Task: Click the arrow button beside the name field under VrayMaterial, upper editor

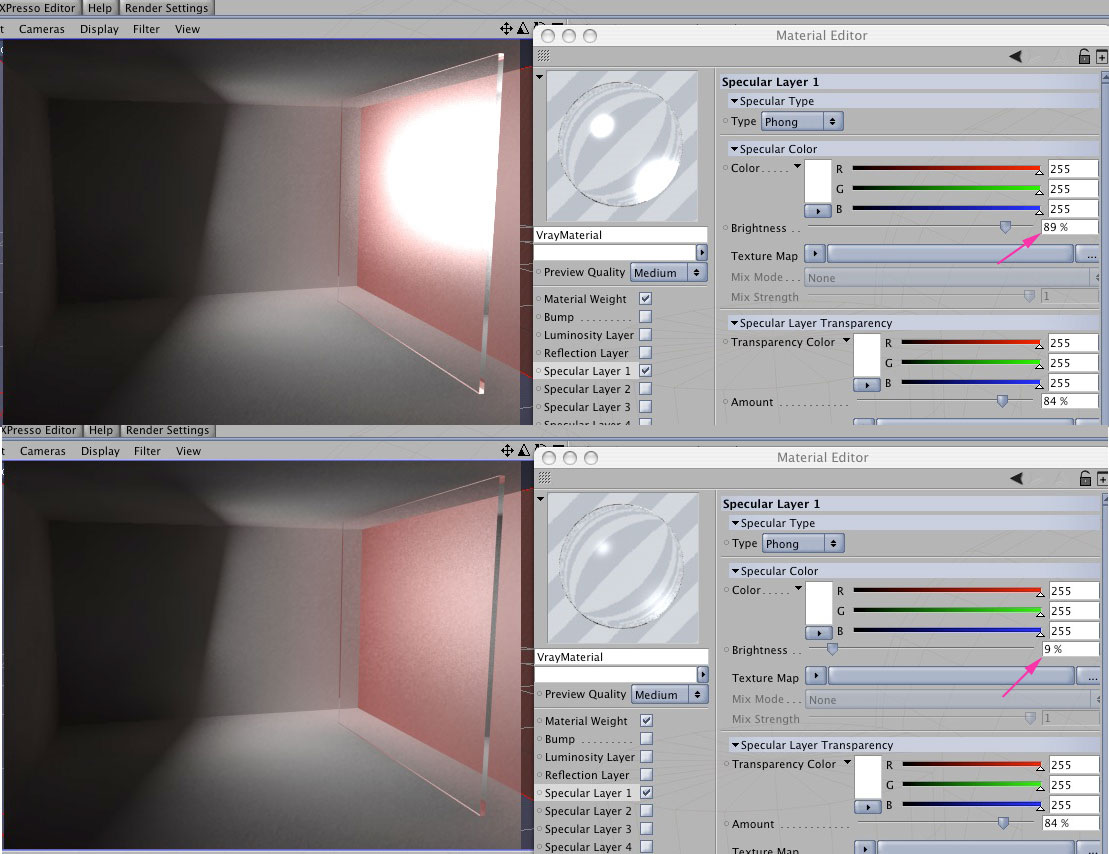Action: pos(702,253)
